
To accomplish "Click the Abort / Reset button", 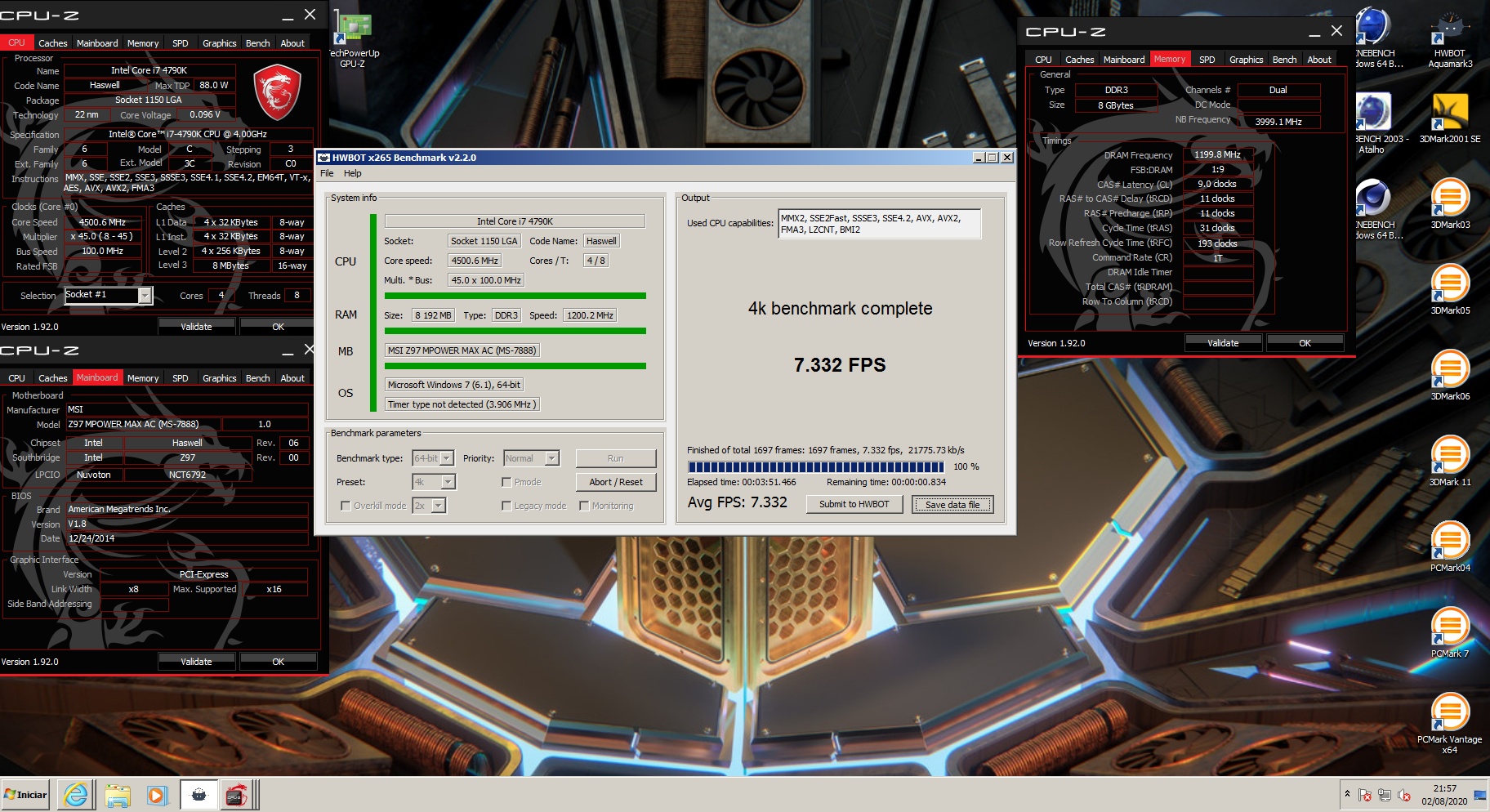I will point(616,482).
